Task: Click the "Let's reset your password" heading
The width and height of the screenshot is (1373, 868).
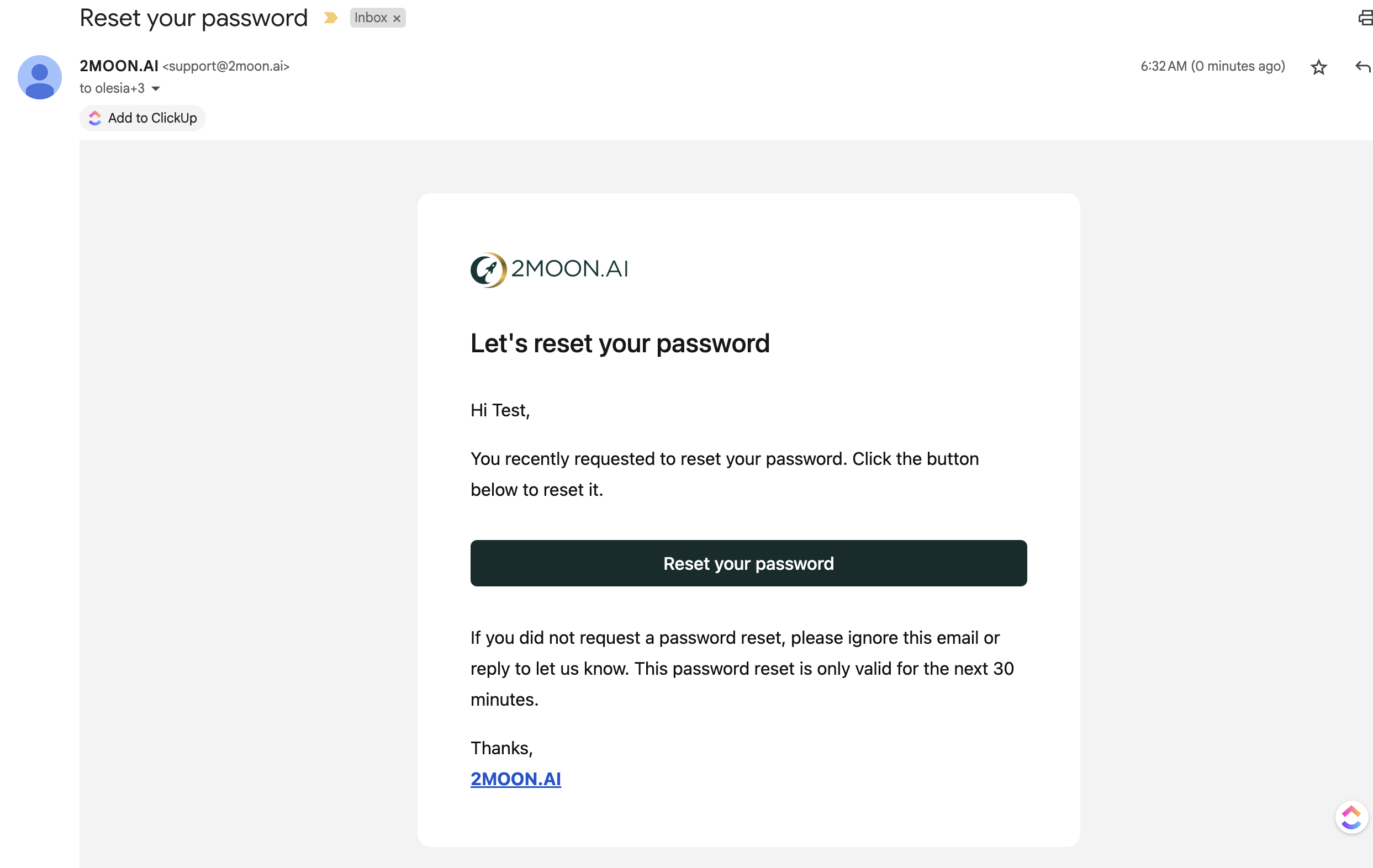Action: (x=620, y=343)
